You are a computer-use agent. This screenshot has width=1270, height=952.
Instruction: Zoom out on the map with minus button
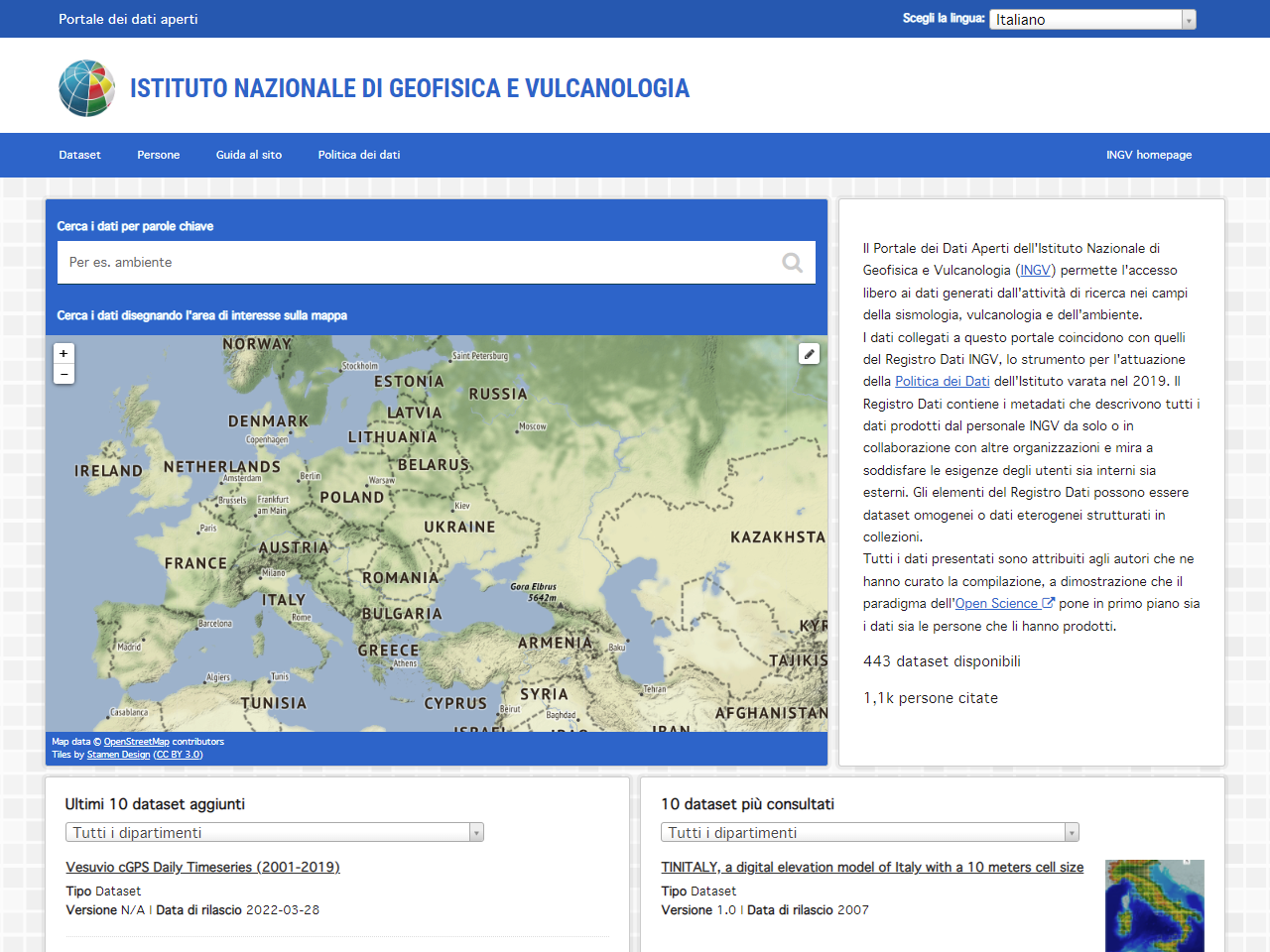coord(63,373)
